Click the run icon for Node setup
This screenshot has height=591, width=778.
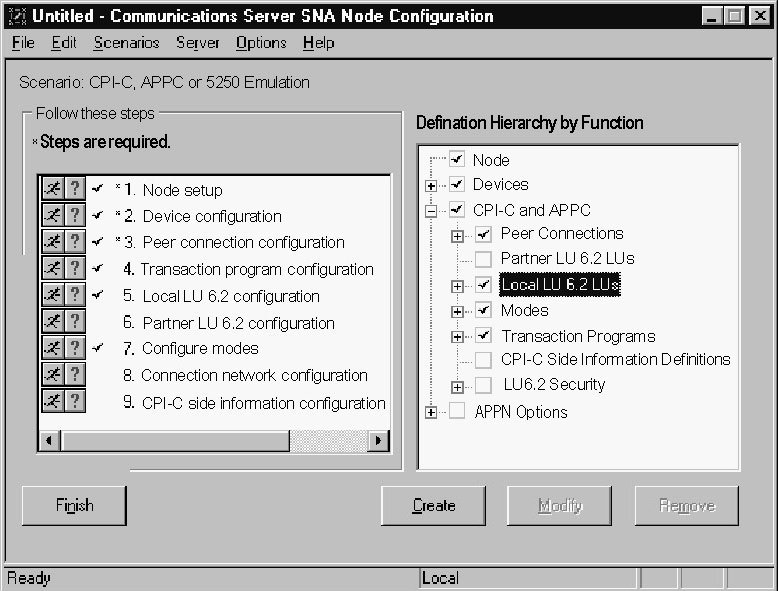[52, 189]
